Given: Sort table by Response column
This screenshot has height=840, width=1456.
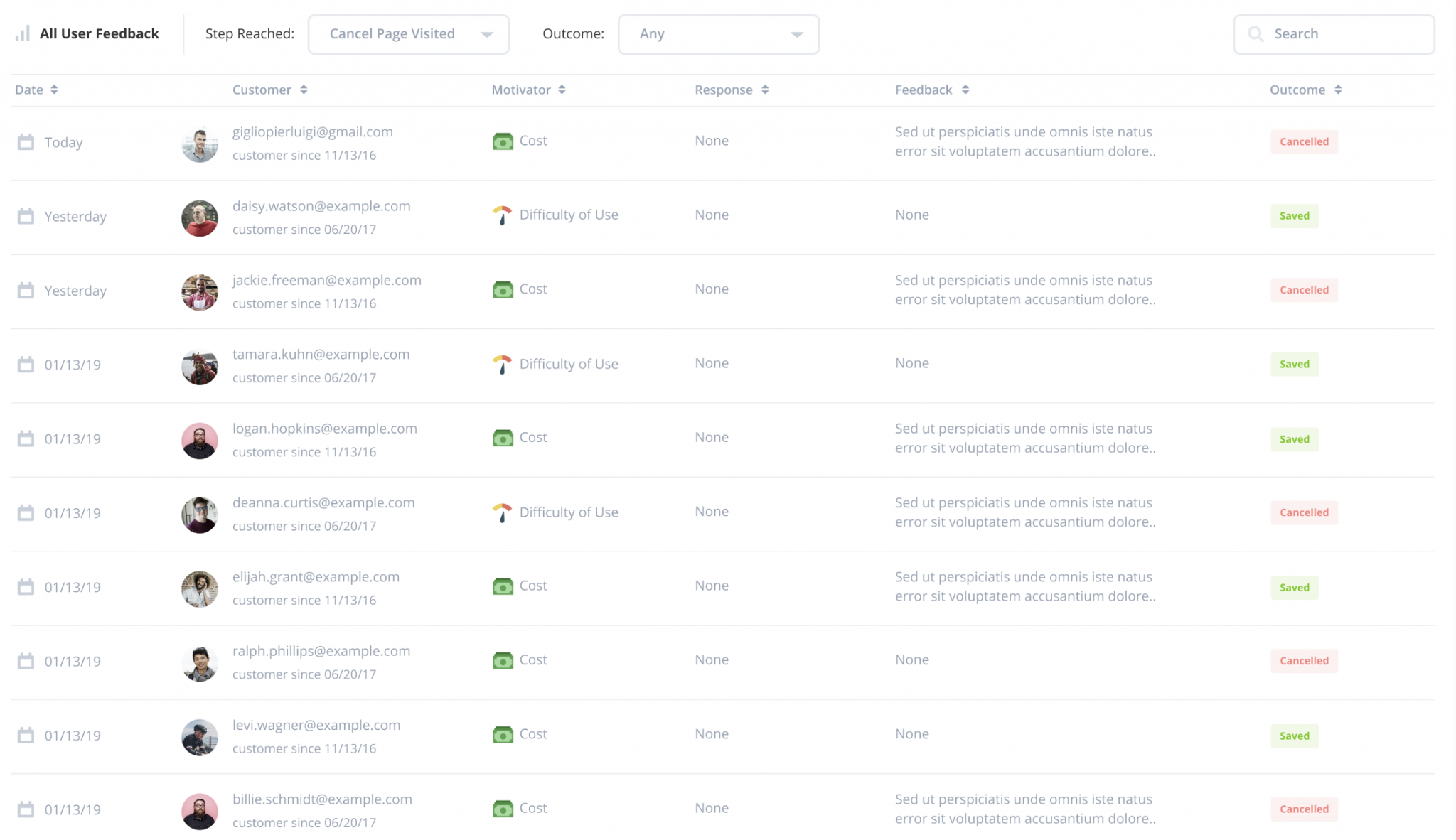Looking at the screenshot, I should [x=732, y=90].
